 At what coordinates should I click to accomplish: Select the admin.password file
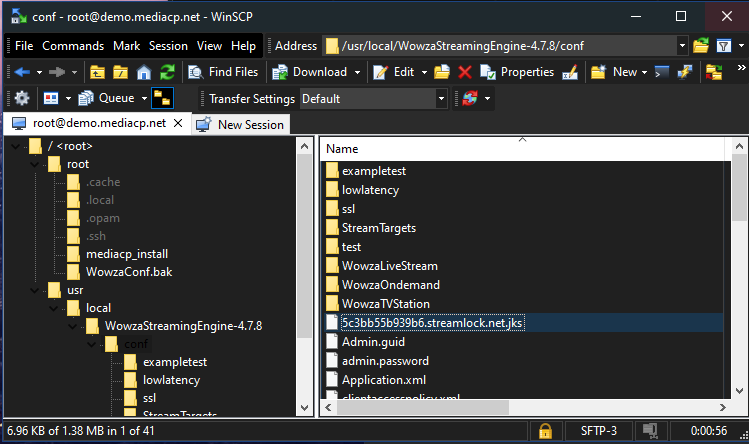pyautogui.click(x=385, y=361)
